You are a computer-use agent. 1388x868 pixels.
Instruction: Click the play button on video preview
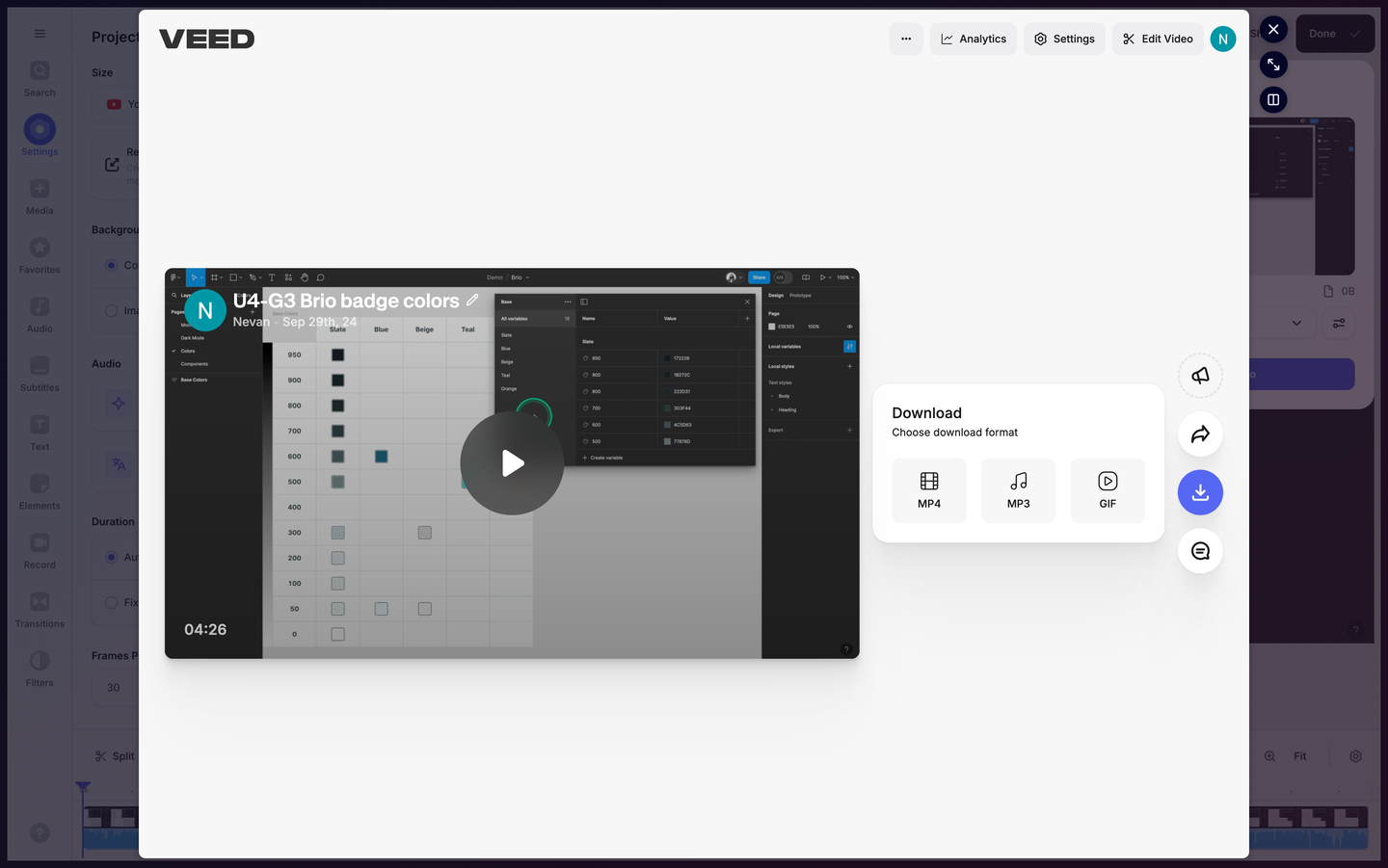pos(512,463)
